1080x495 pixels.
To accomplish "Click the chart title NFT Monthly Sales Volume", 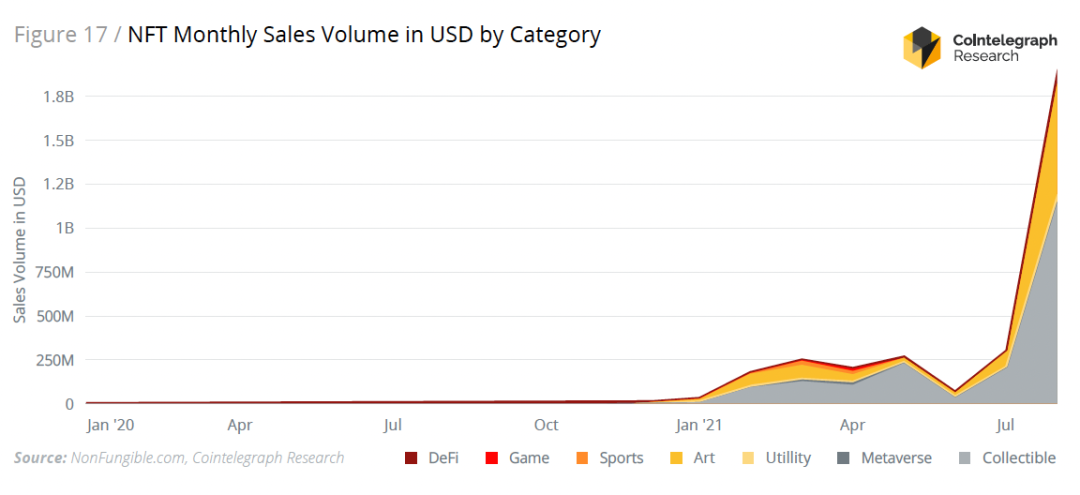I will click(x=364, y=34).
